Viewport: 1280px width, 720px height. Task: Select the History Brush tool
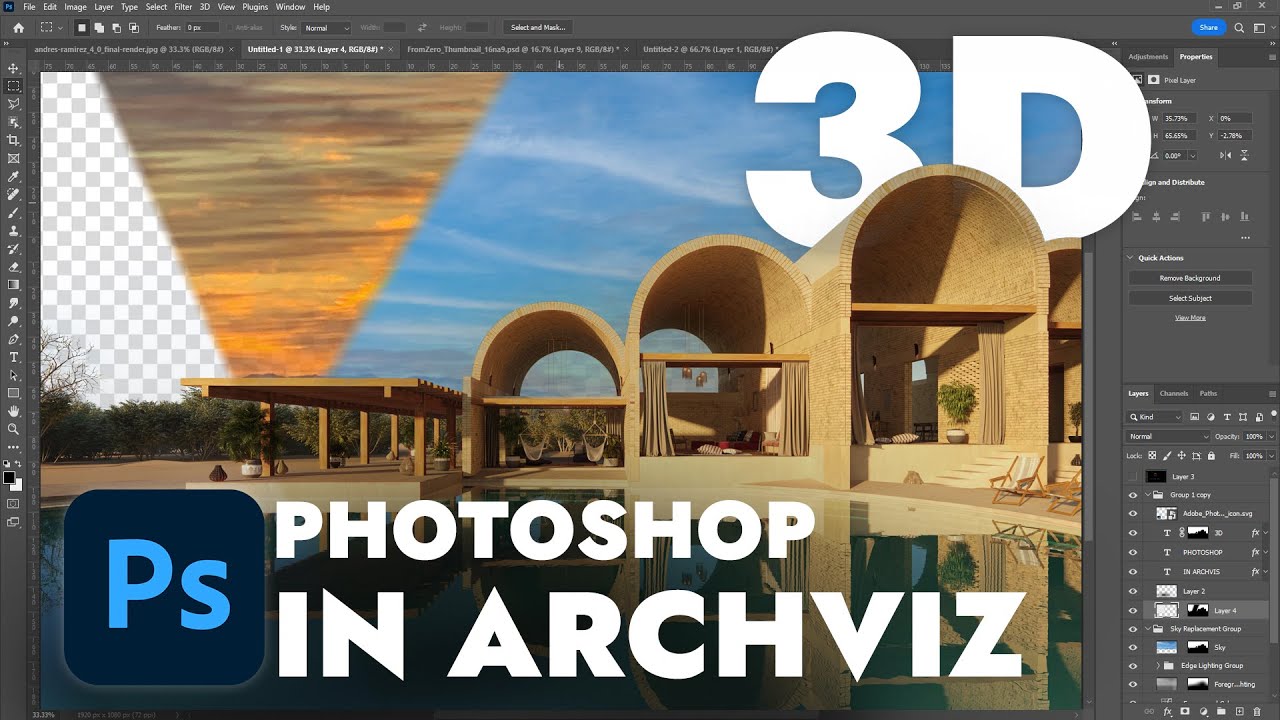point(14,249)
